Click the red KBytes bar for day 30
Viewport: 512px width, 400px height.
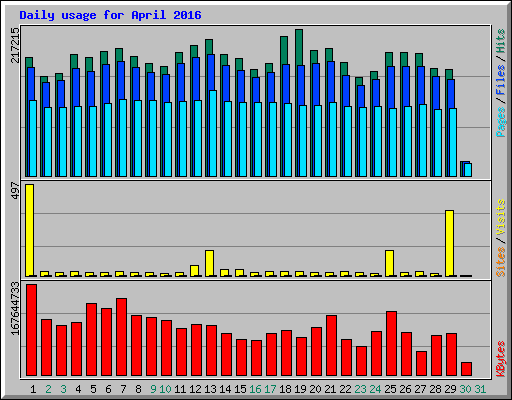(467, 369)
